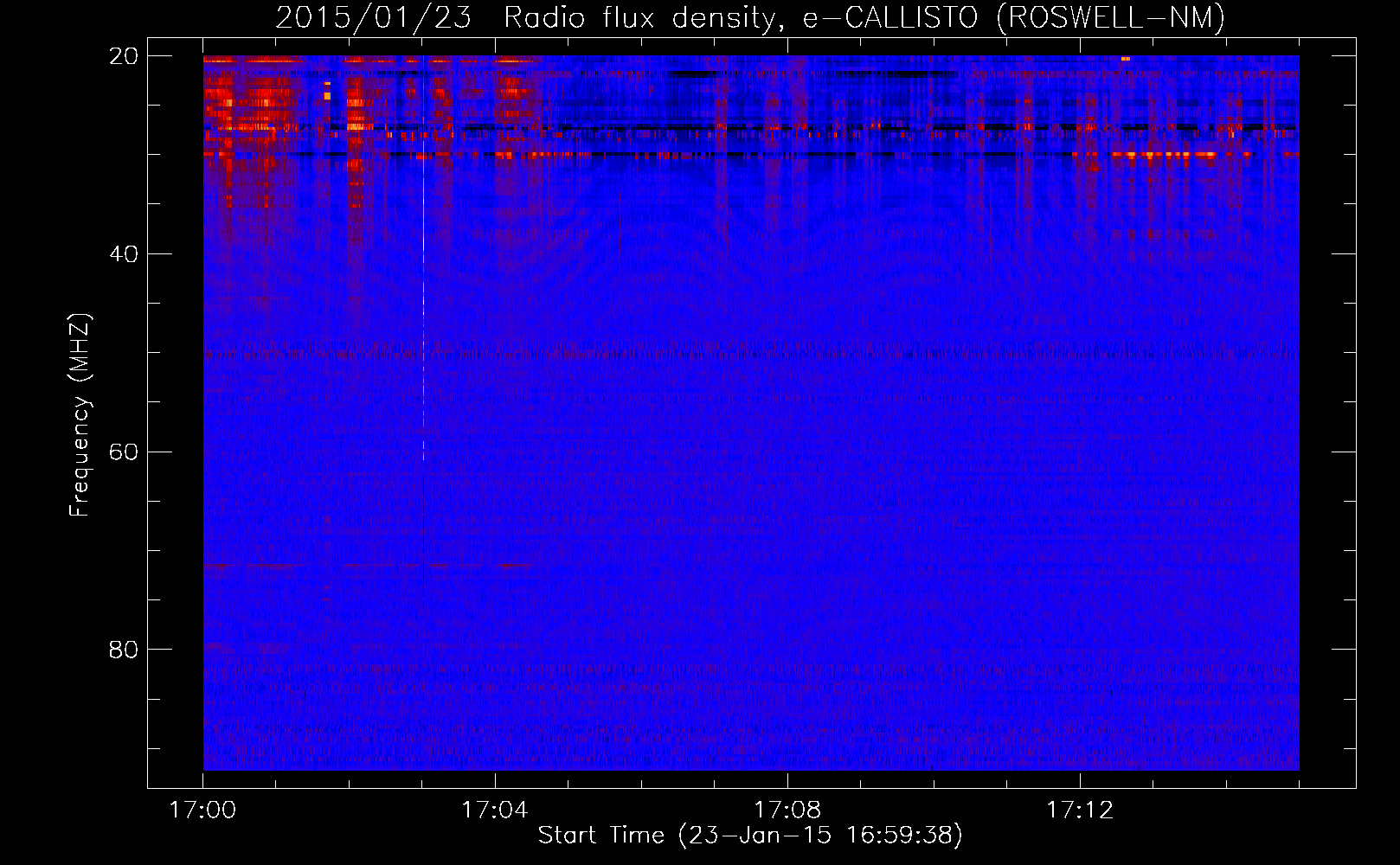Click the 60 frequency tick label

[124, 452]
